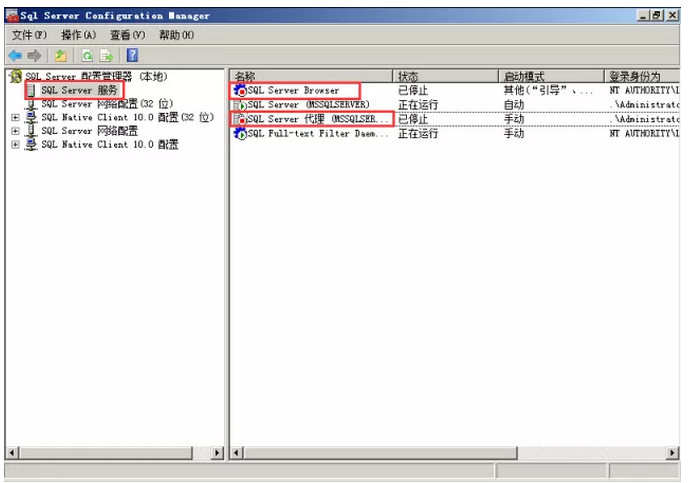Click the Help question mark toolbar icon

pos(132,55)
